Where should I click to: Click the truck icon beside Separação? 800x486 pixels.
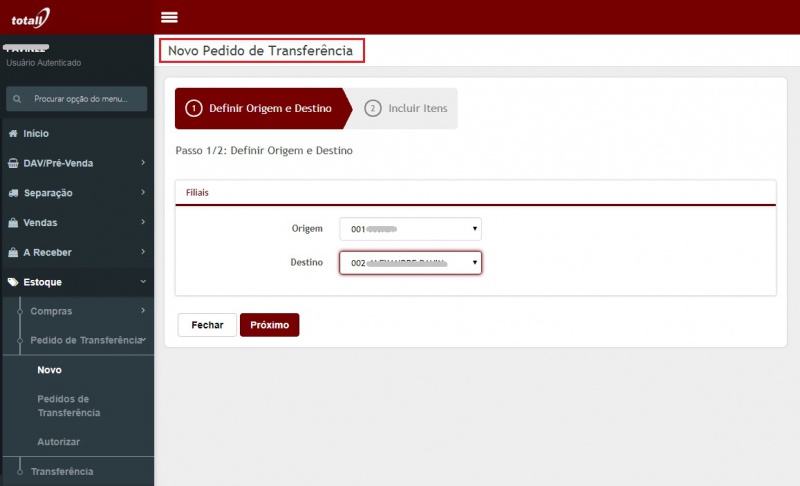point(13,193)
